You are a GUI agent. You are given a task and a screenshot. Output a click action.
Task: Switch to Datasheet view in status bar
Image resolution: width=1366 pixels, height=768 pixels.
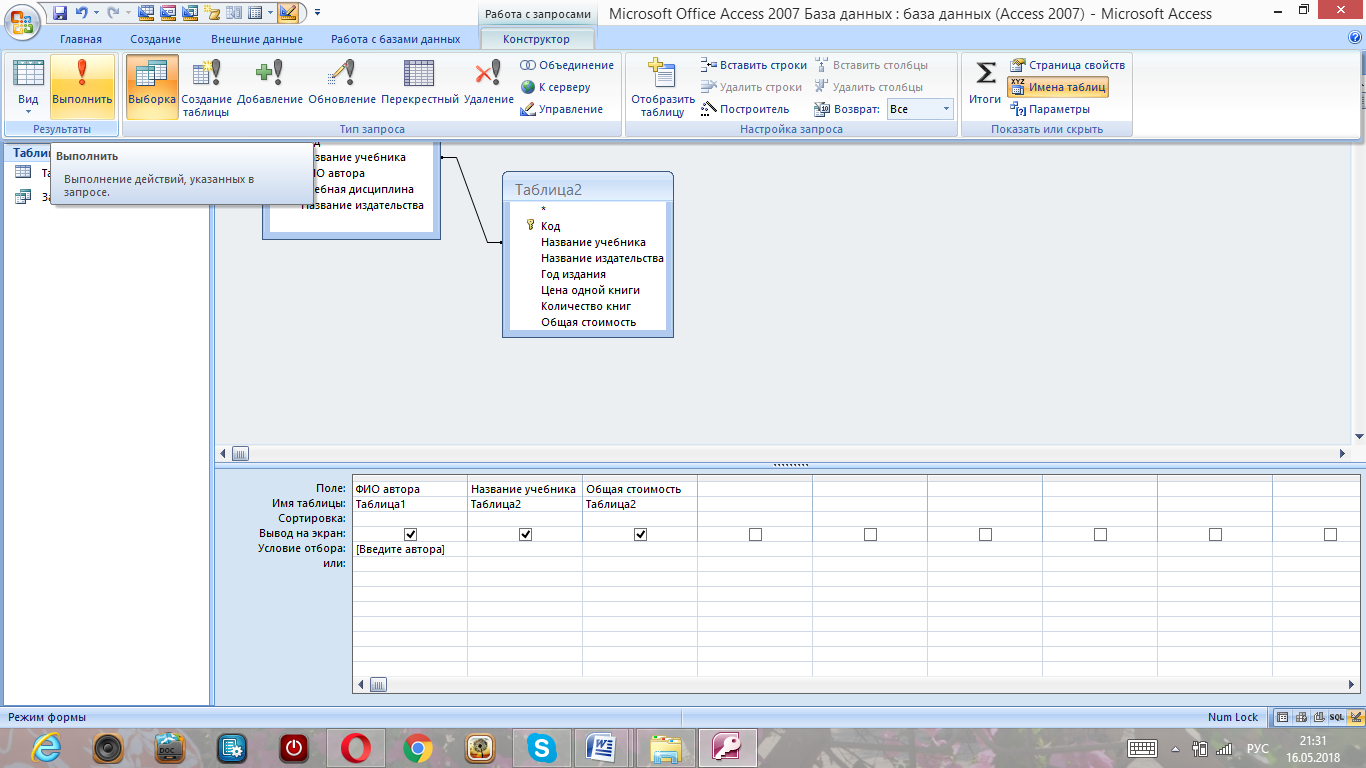(x=1283, y=717)
